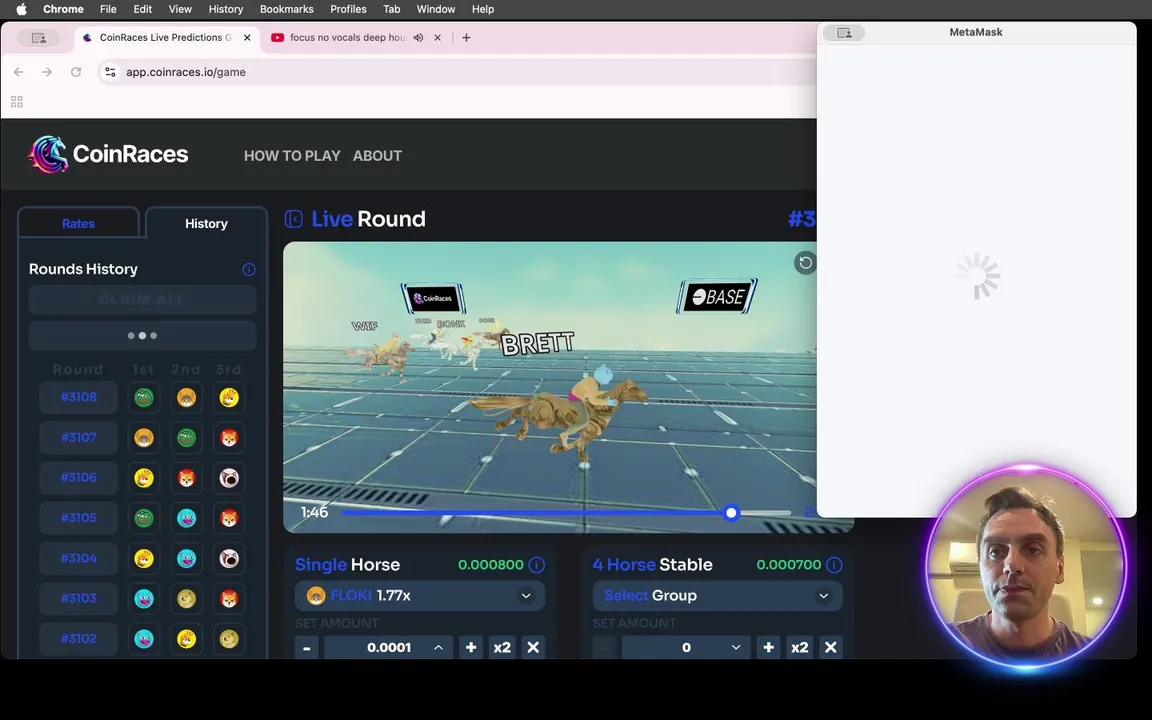This screenshot has height=720, width=1152.
Task: Click 1st place coin of round #3107
Action: click(x=144, y=438)
